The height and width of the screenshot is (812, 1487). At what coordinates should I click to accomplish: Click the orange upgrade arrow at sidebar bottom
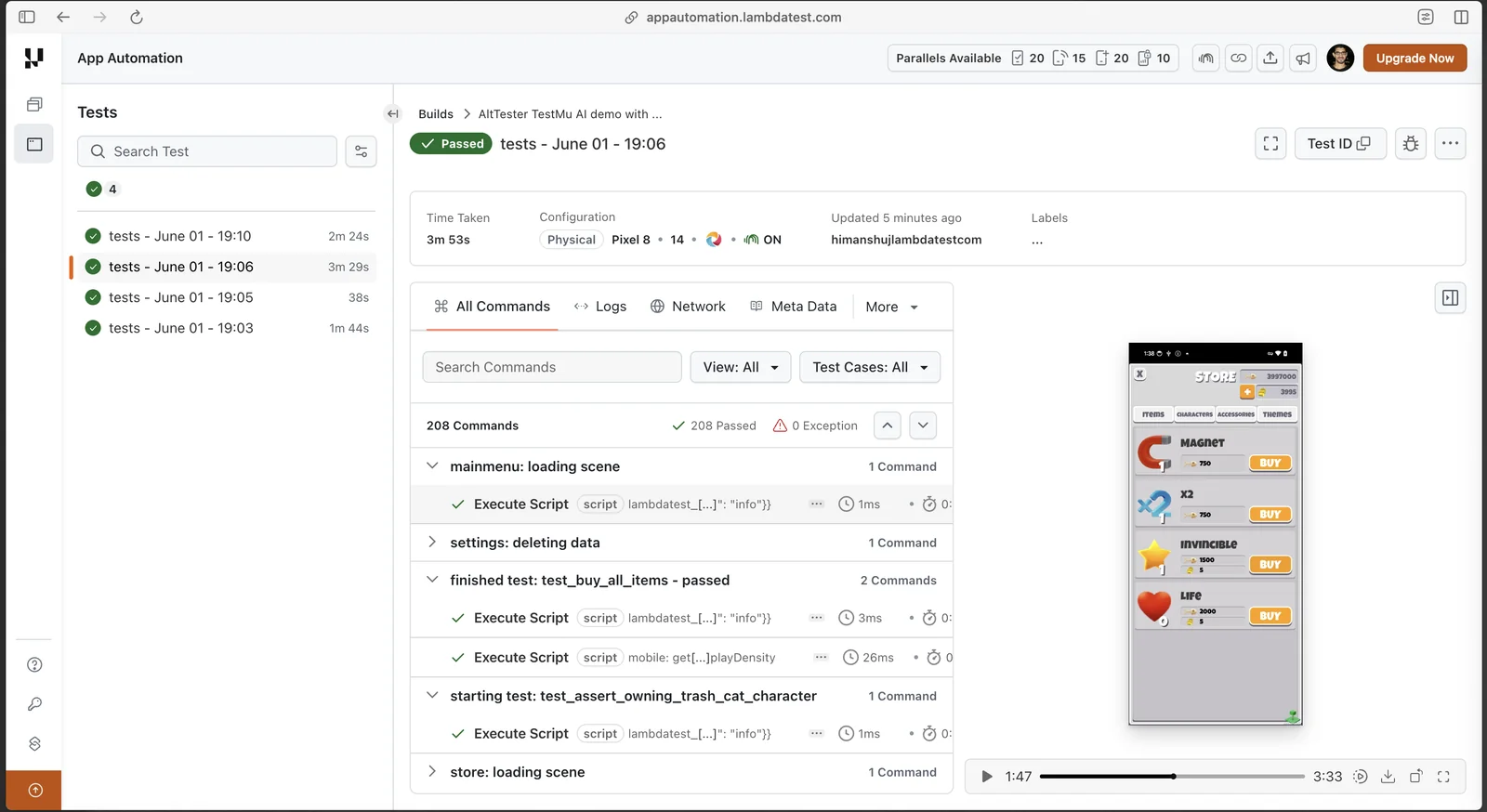[x=34, y=791]
